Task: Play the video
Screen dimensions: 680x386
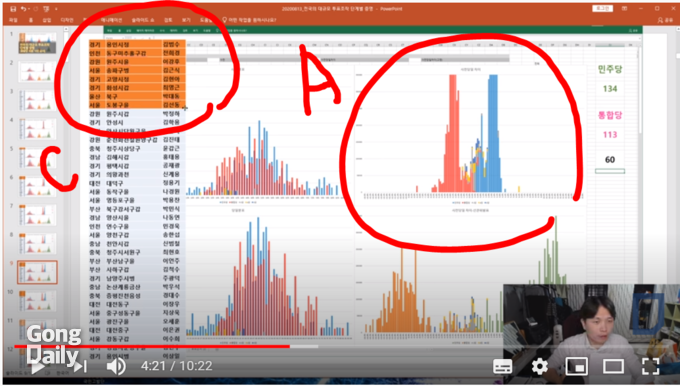Action: tap(37, 367)
